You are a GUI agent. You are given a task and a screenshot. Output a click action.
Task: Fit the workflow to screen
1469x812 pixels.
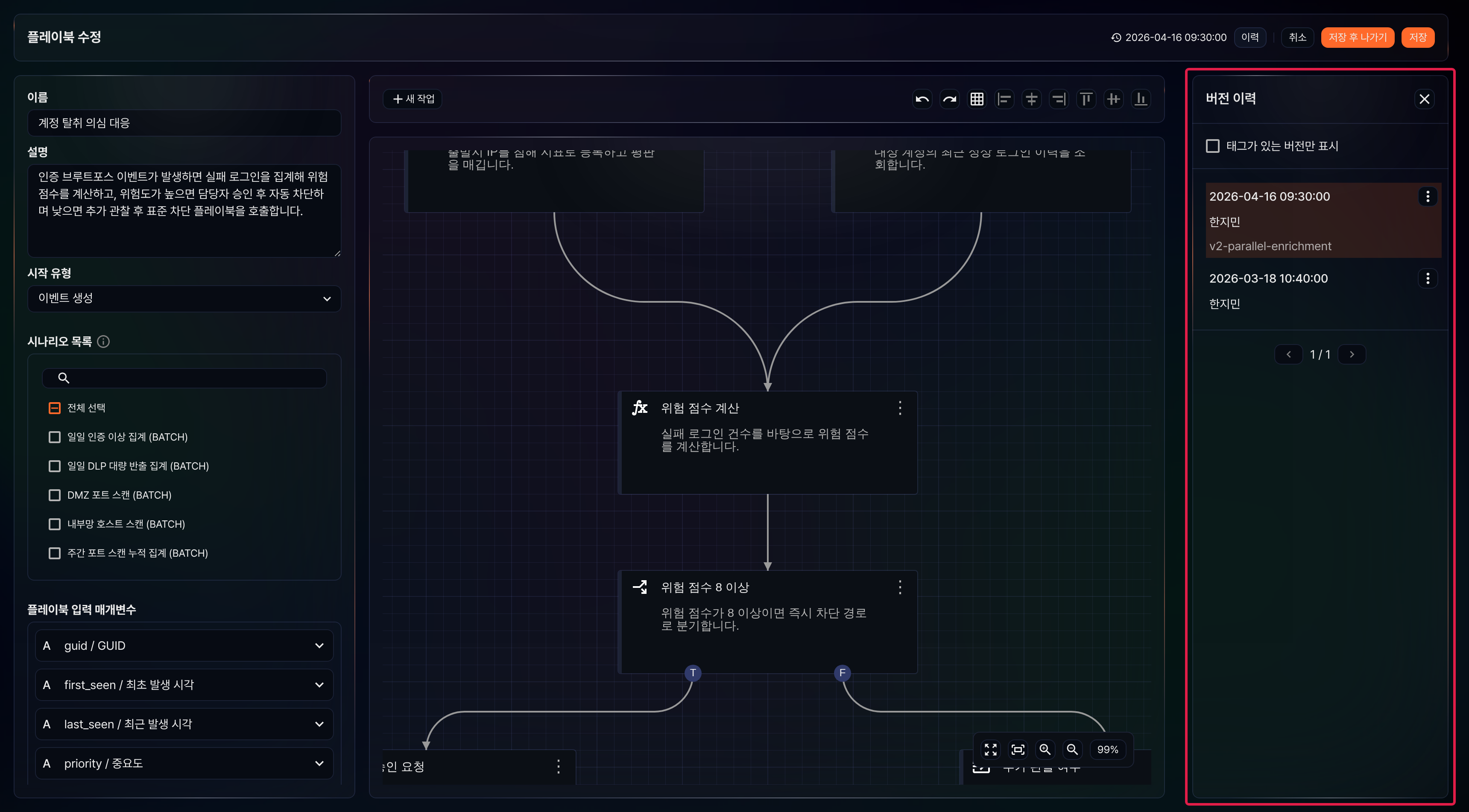click(x=1018, y=749)
